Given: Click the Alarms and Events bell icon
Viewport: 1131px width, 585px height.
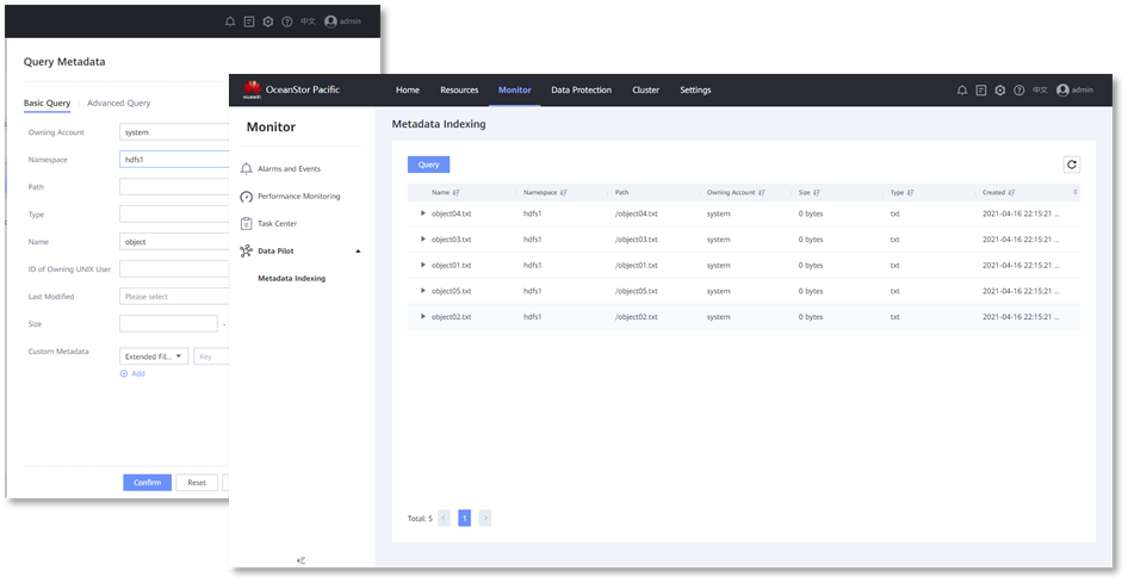Looking at the screenshot, I should click(246, 169).
